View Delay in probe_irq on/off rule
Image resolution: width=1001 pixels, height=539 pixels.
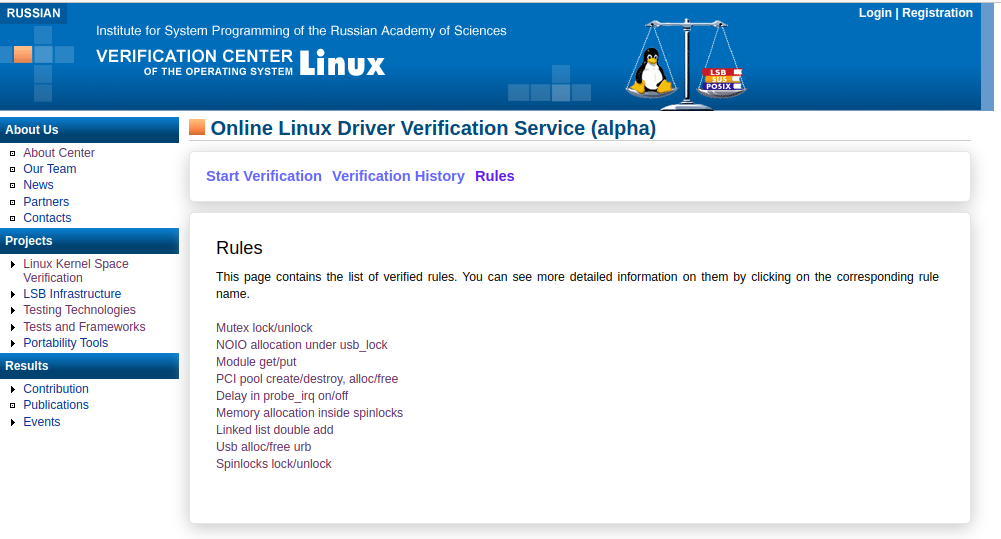pos(282,396)
